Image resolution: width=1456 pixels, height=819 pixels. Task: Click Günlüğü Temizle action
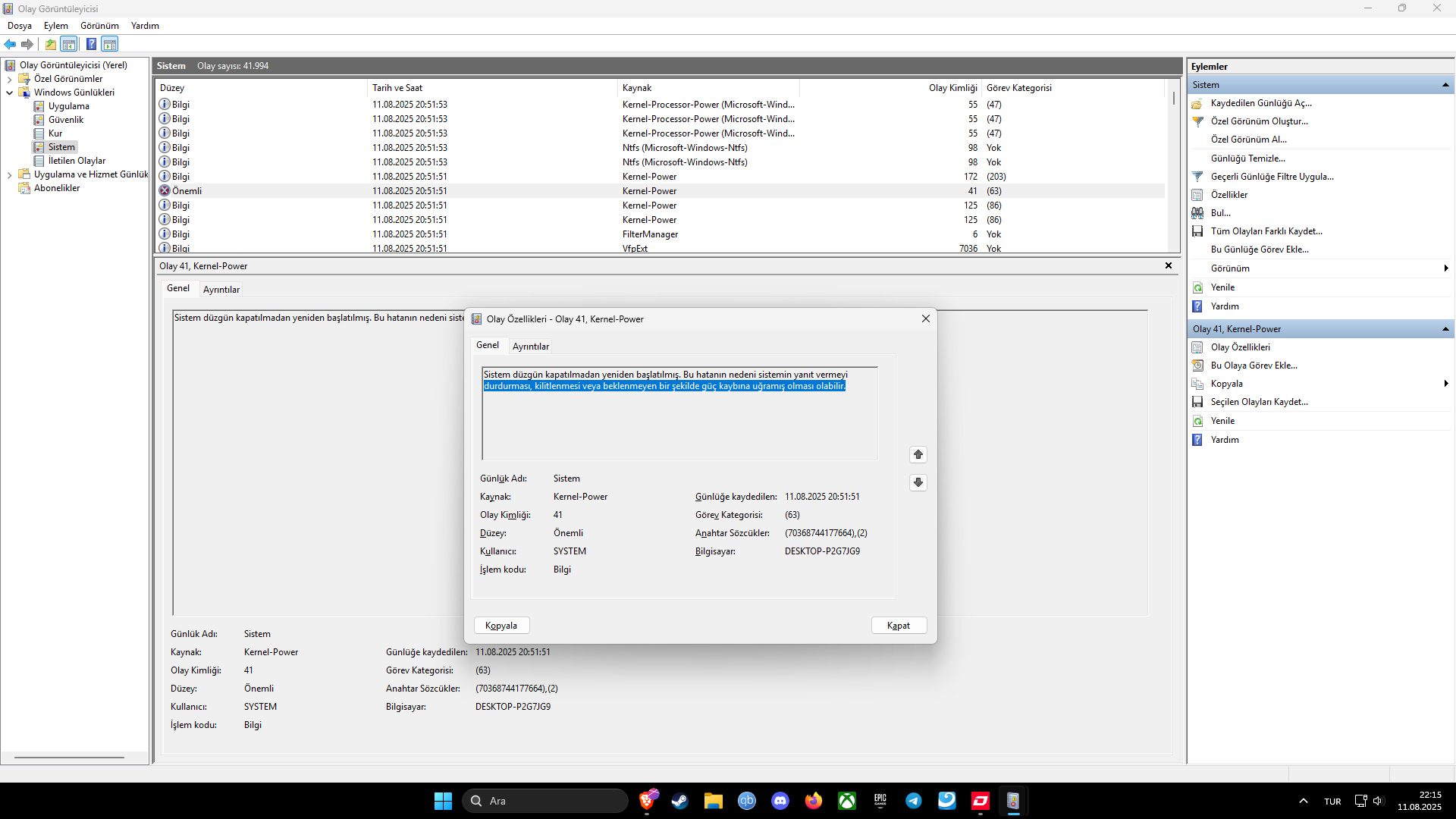[1247, 158]
